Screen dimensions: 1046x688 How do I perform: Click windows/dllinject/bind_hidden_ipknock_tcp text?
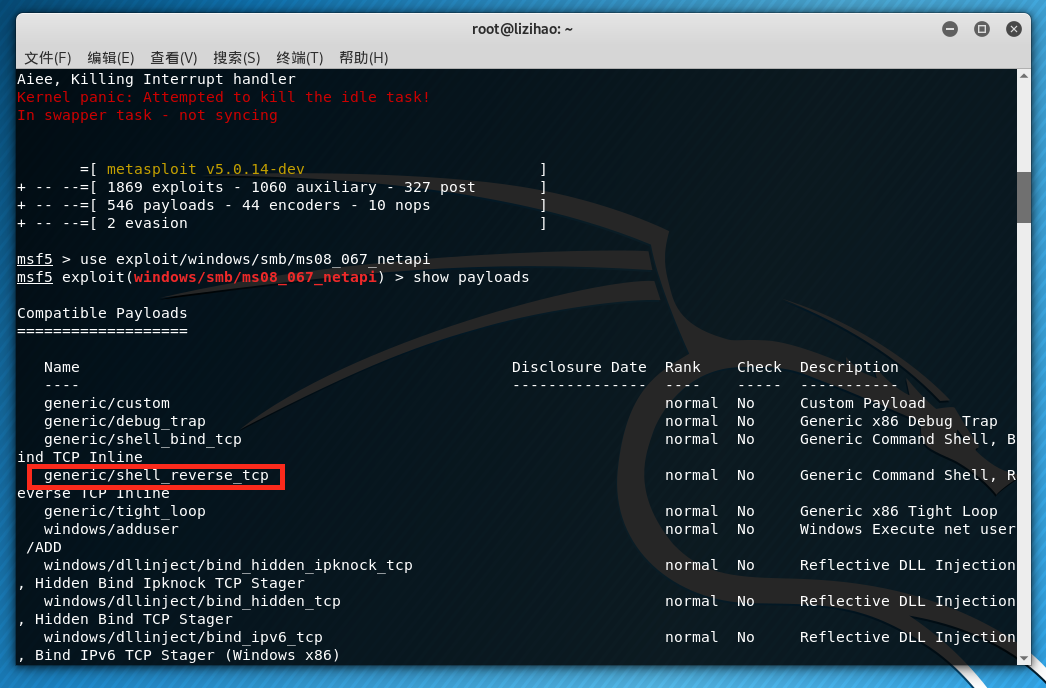click(228, 565)
